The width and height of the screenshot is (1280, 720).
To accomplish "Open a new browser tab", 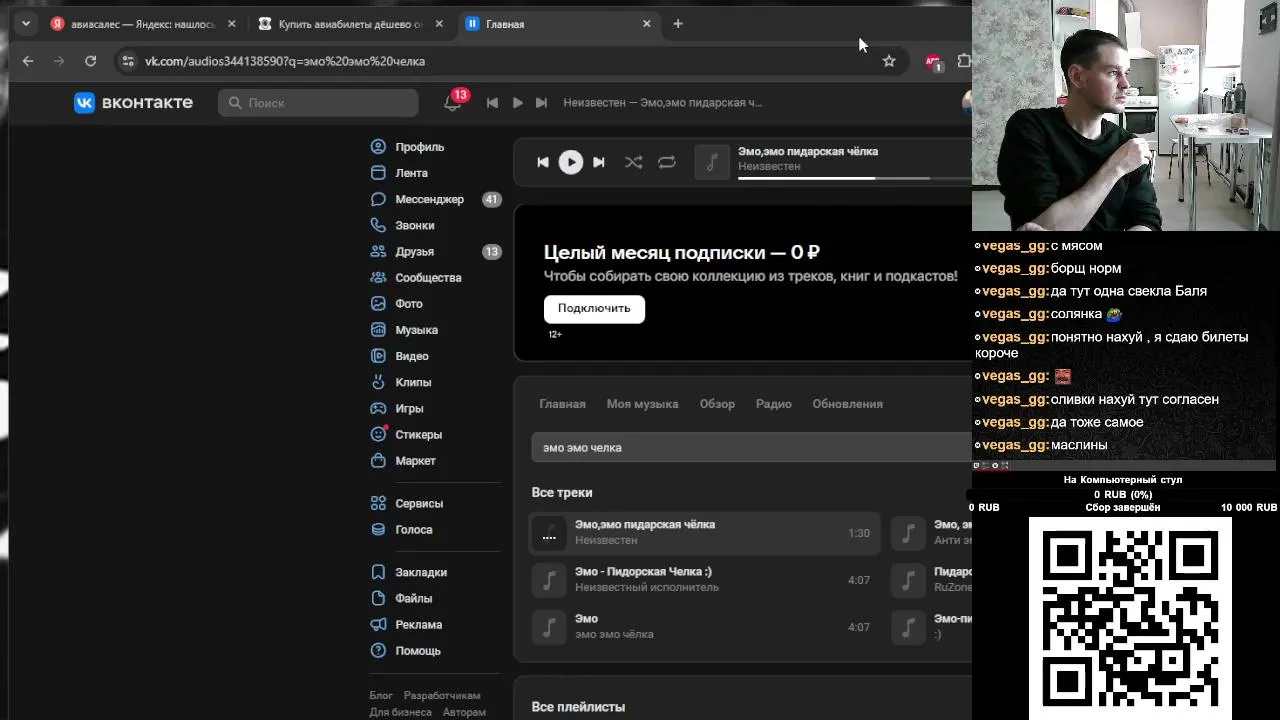I will point(678,24).
